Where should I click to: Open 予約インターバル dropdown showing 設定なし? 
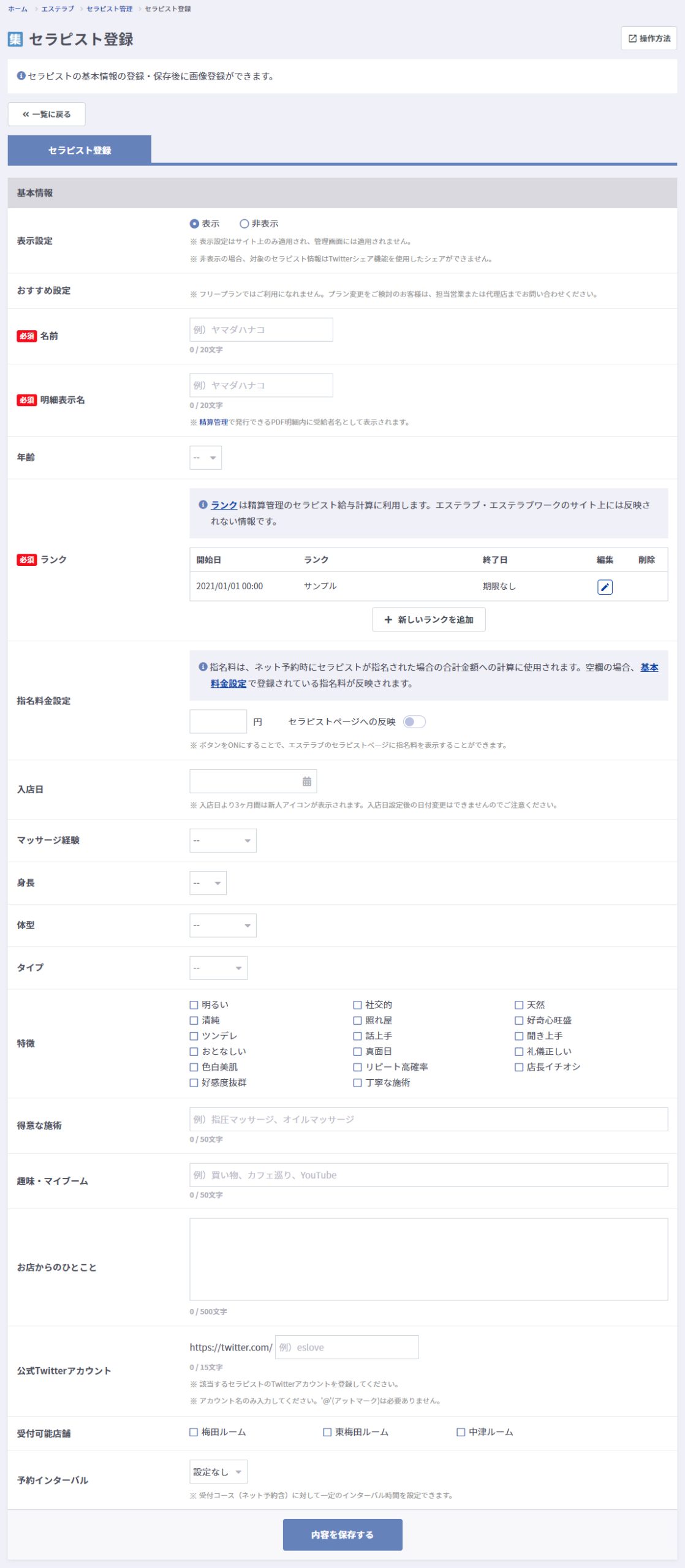pos(218,1472)
